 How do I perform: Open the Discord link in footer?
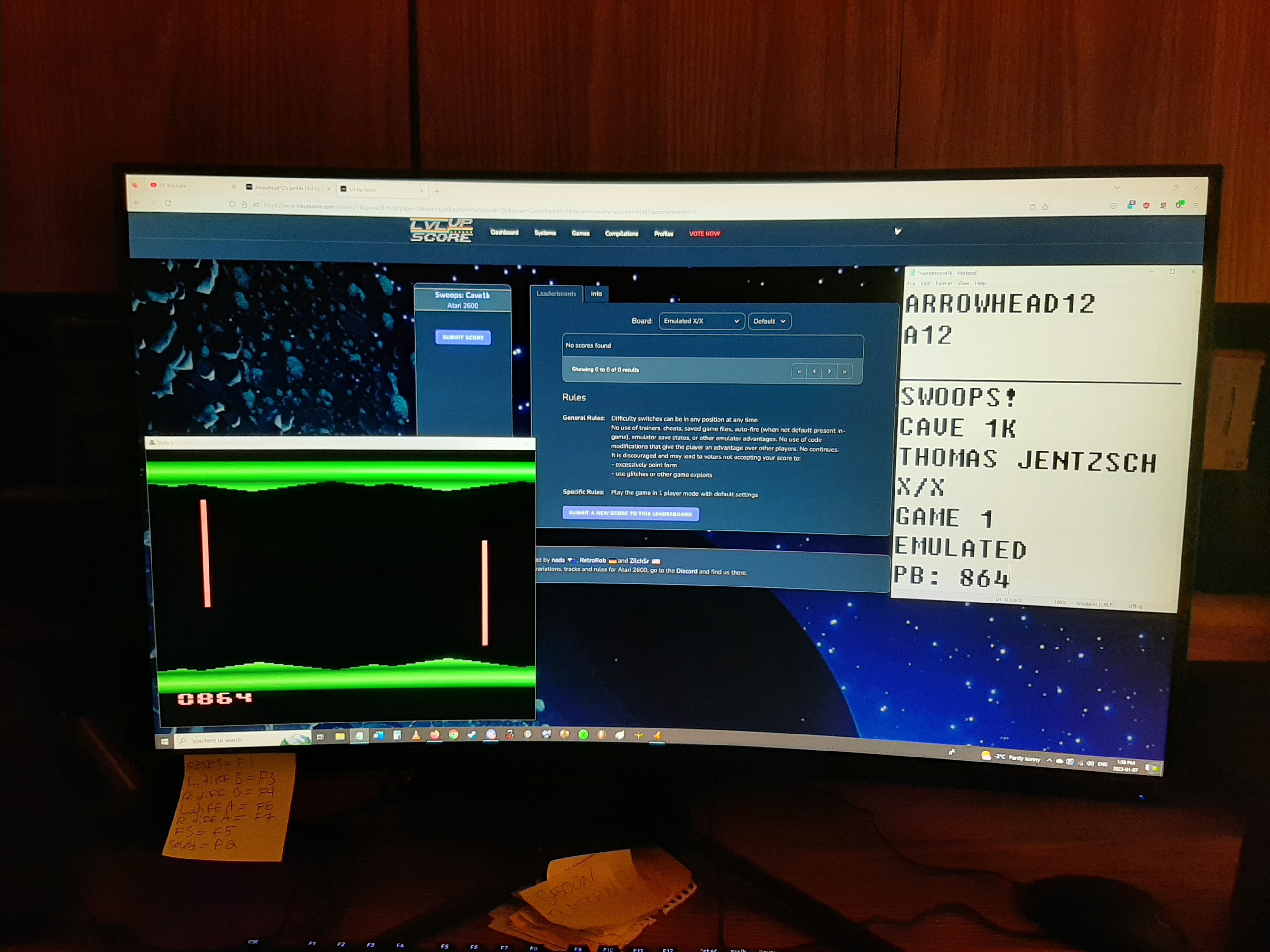click(687, 571)
